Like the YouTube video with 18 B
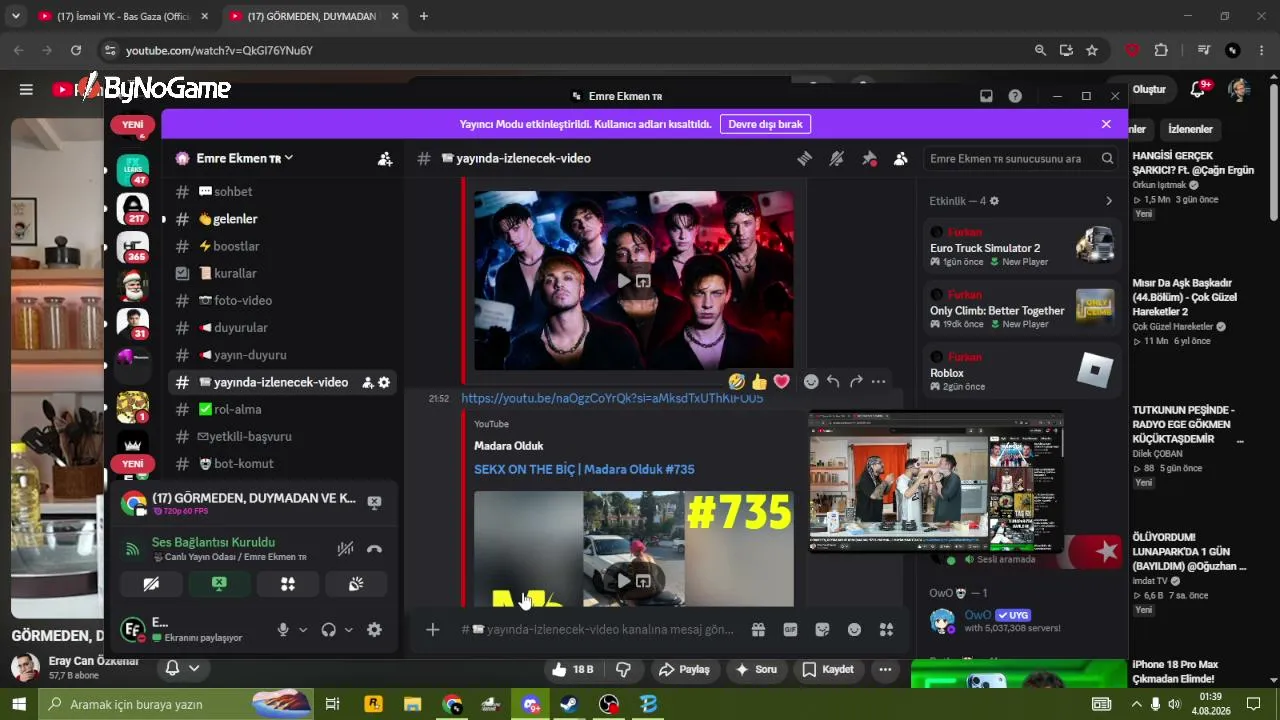Screen dimensions: 1280x720 tap(572, 669)
